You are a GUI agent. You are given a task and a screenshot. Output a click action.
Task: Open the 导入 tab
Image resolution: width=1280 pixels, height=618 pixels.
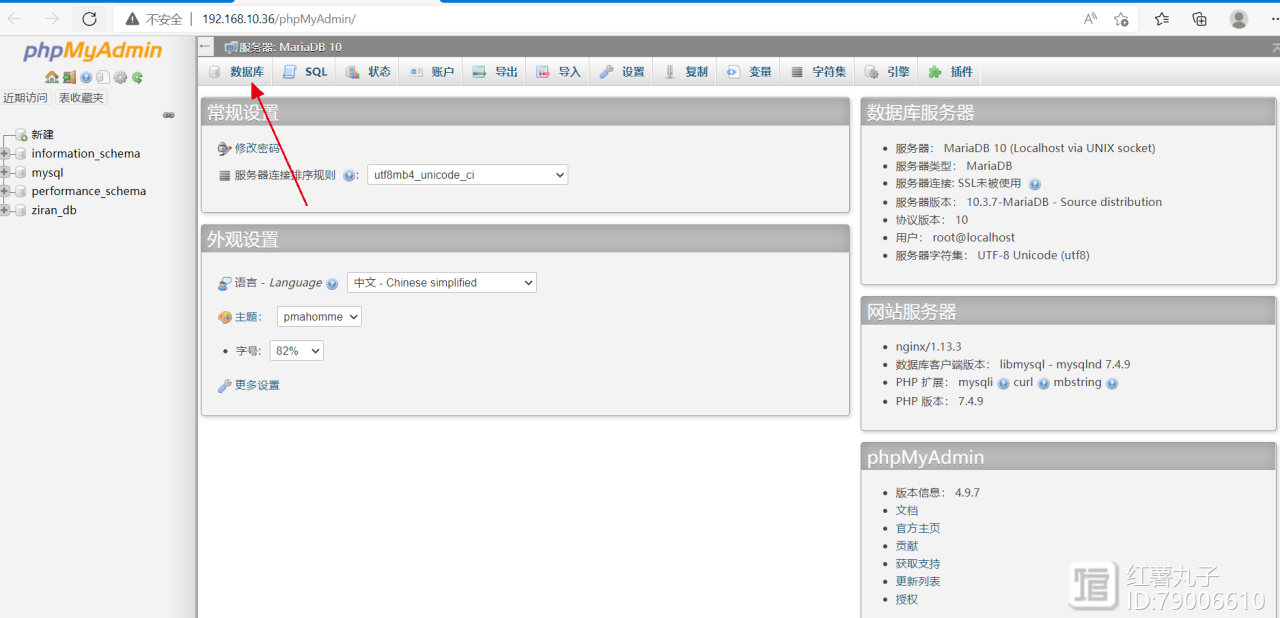(x=558, y=72)
